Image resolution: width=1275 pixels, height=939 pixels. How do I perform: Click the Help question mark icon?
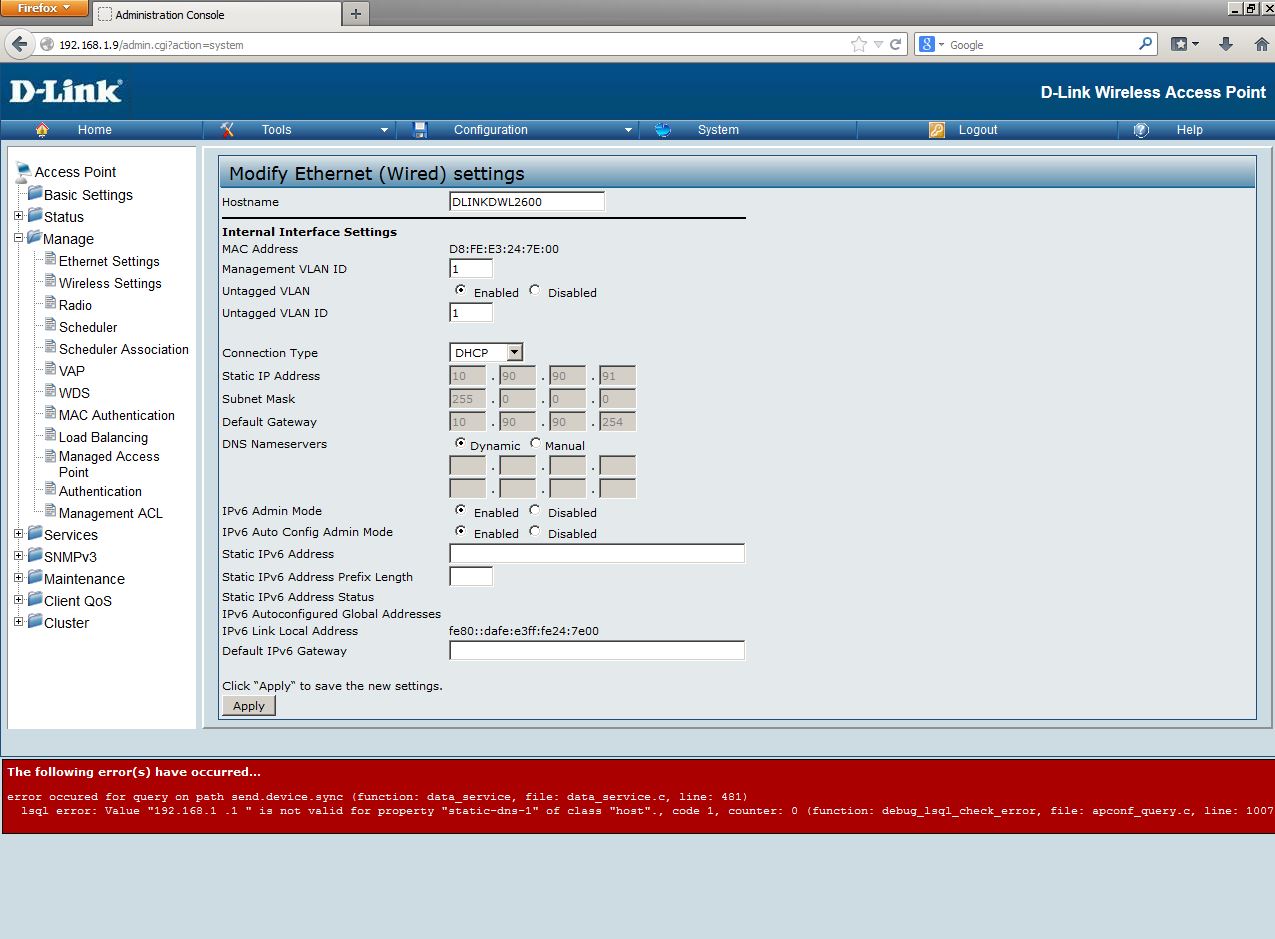1141,130
